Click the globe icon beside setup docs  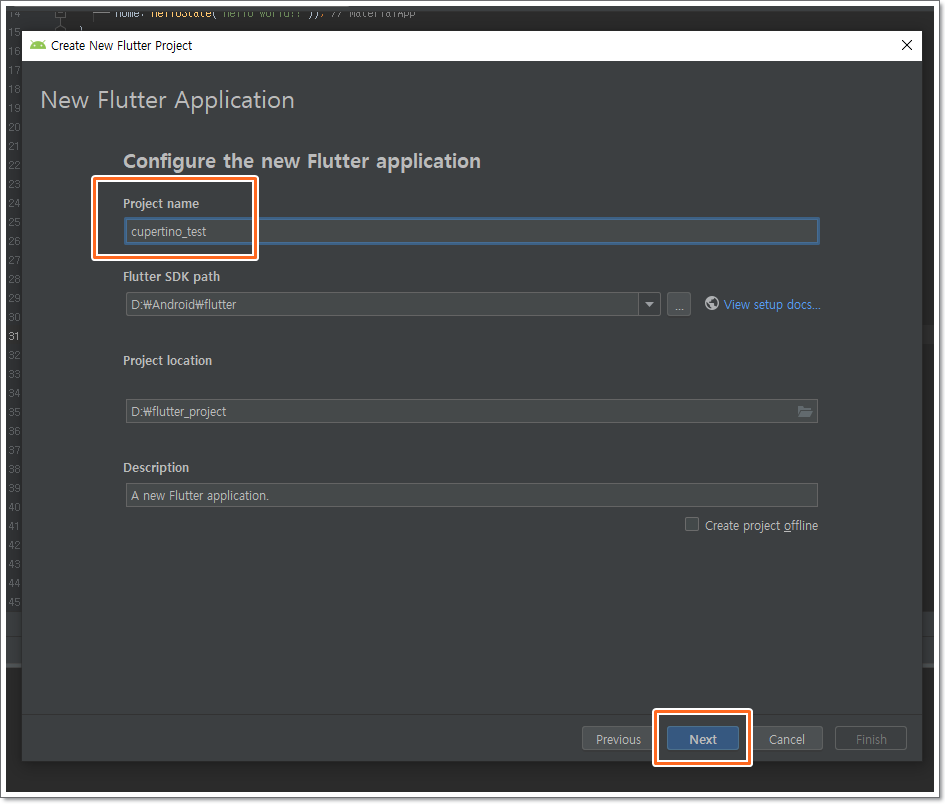point(712,303)
